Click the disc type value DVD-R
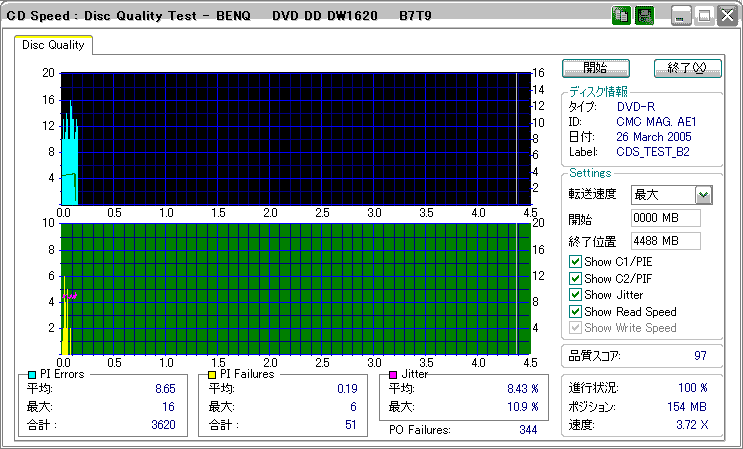Screen dimensions: 743x449 point(636,107)
